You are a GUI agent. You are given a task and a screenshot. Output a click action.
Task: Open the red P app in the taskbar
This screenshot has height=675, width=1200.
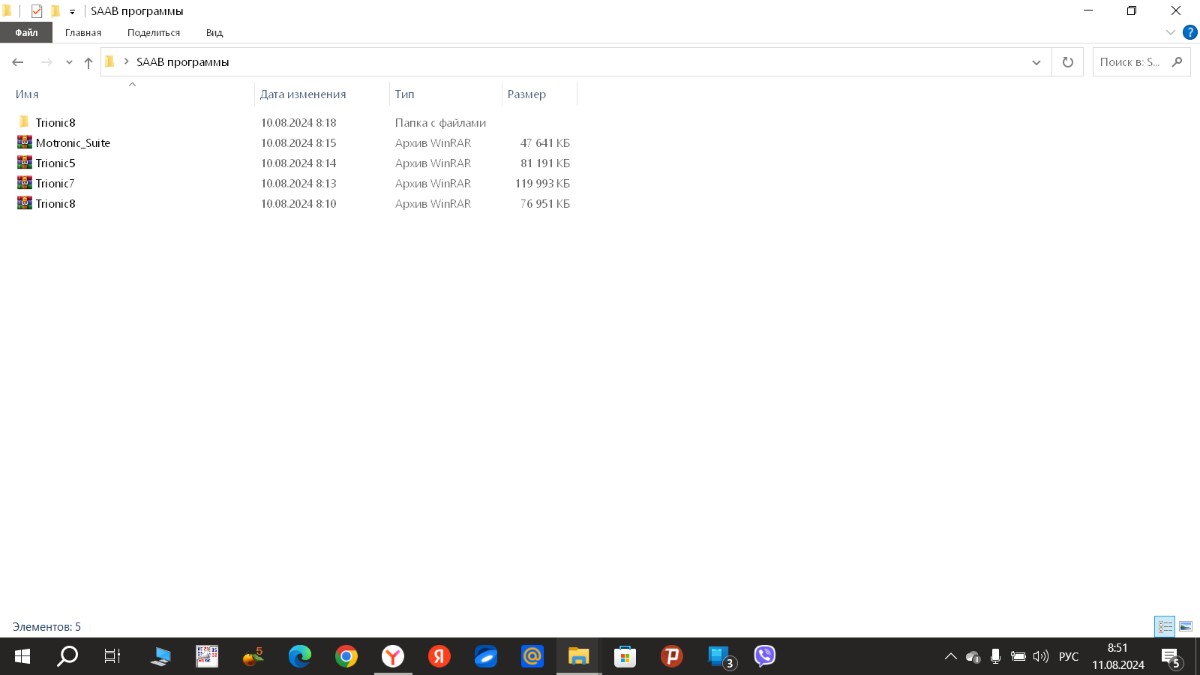point(672,656)
